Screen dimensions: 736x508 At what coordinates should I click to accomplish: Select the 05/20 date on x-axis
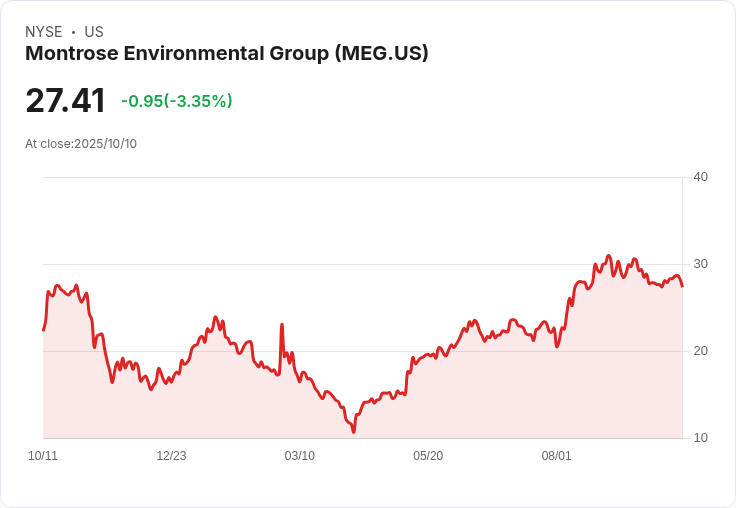pos(428,456)
